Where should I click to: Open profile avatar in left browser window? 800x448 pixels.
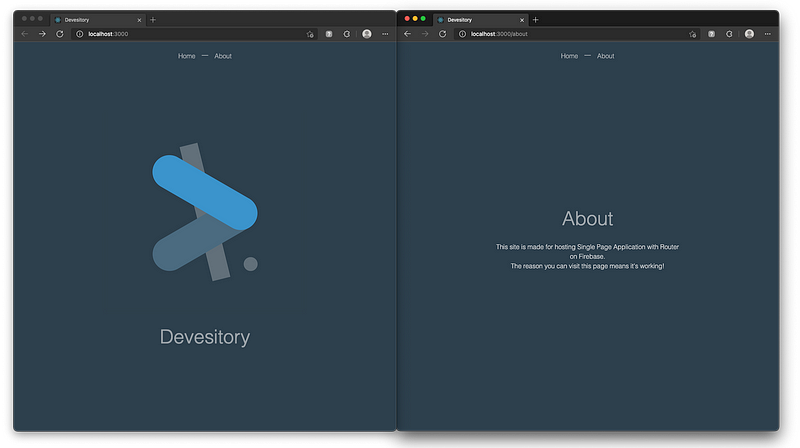click(367, 34)
